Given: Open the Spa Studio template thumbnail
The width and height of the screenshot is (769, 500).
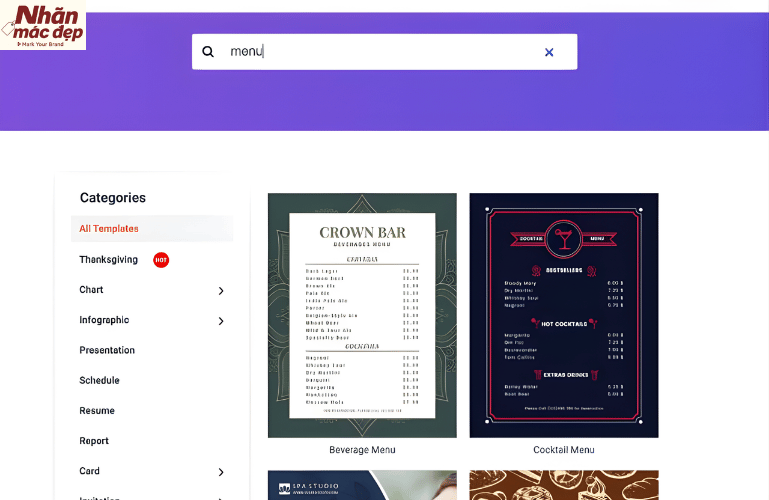Looking at the screenshot, I should click(x=362, y=485).
